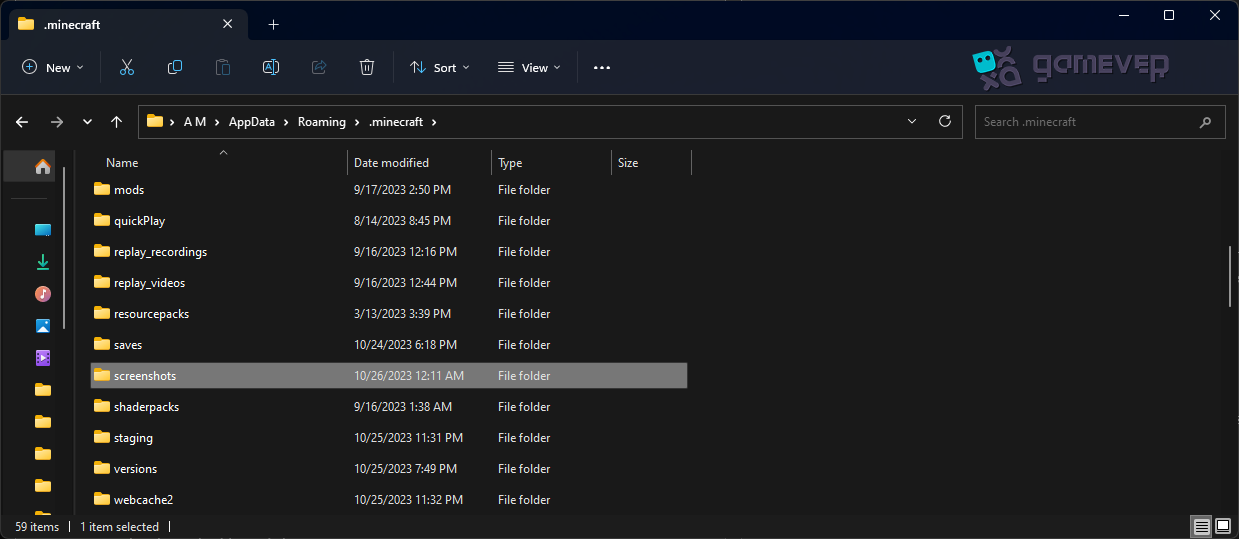
Task: Open the View layout dropdown
Action: coord(529,67)
